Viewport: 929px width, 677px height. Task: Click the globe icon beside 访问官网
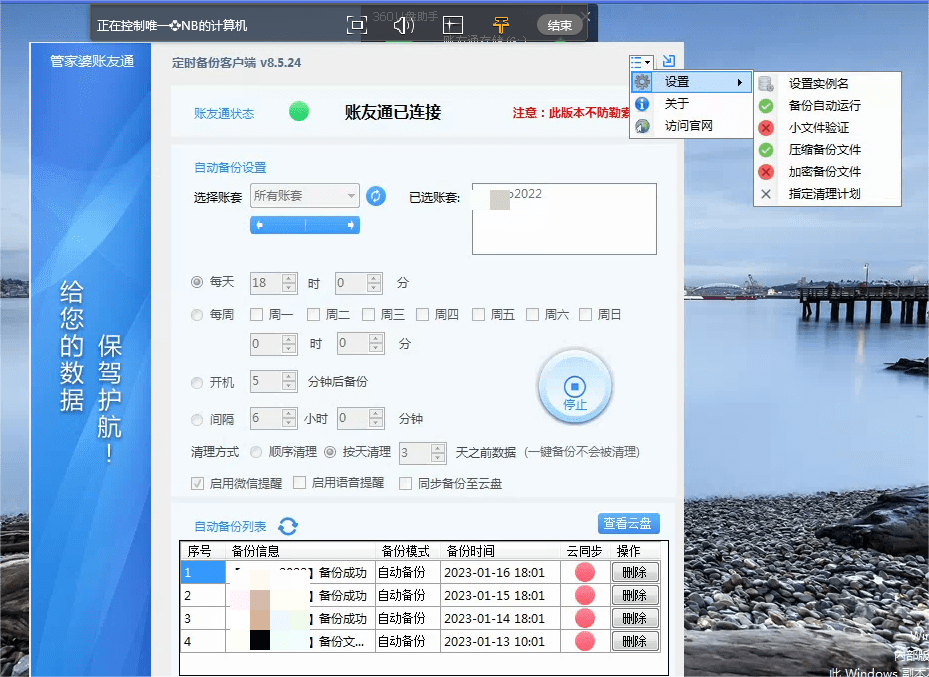642,126
